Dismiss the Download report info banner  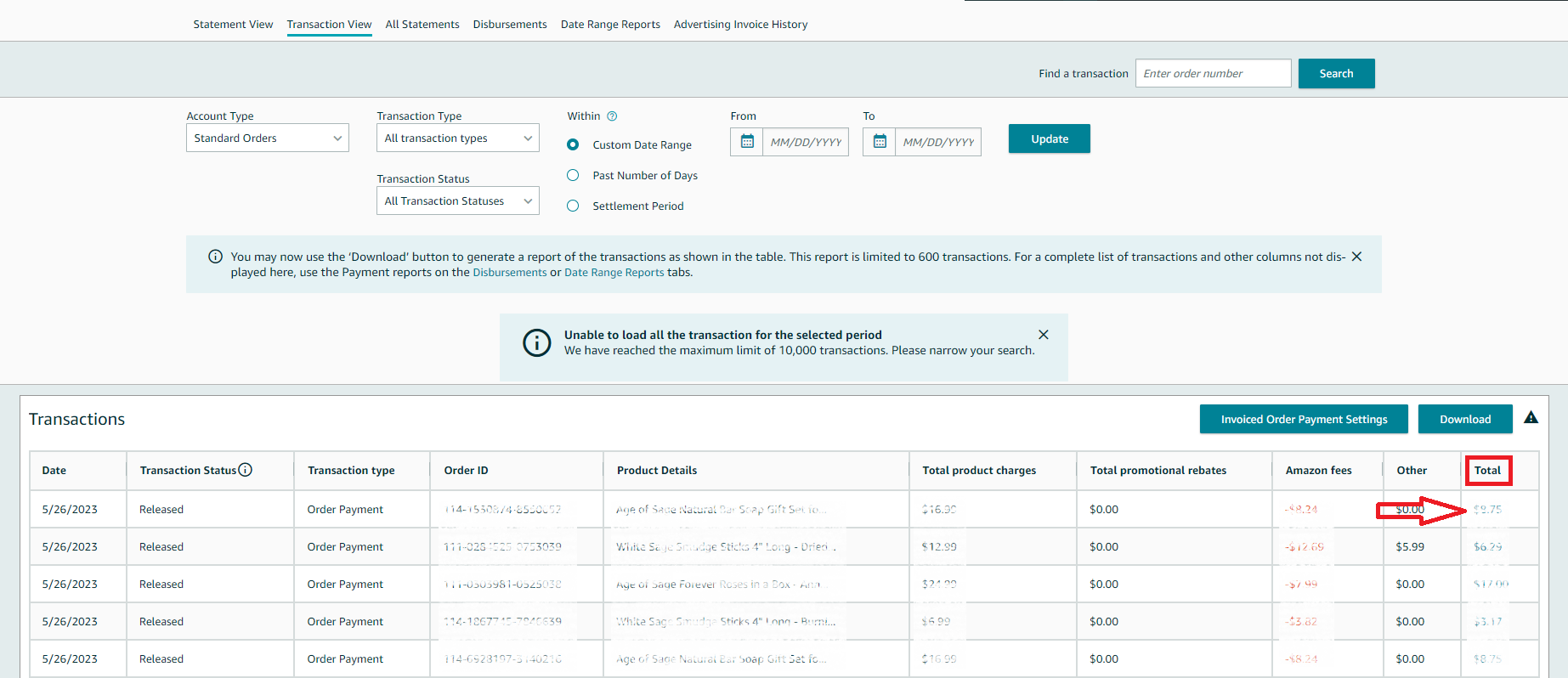pyautogui.click(x=1356, y=257)
